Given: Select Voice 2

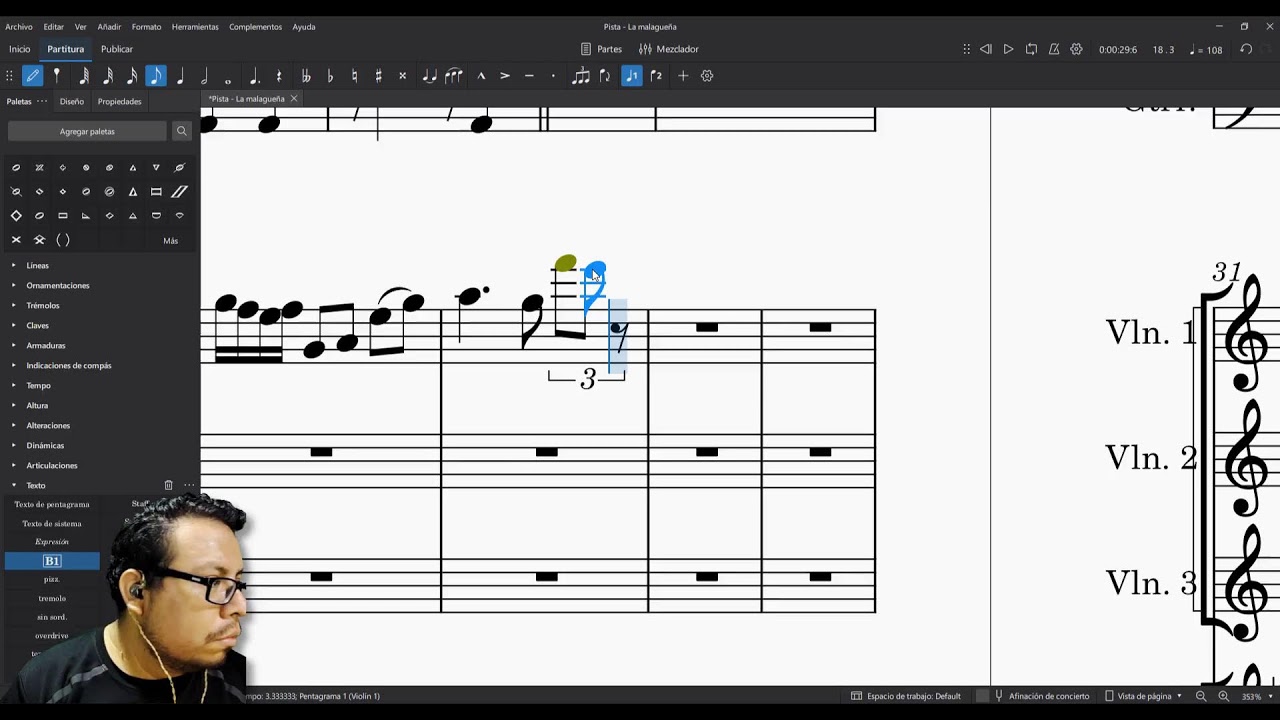Looking at the screenshot, I should tap(656, 76).
